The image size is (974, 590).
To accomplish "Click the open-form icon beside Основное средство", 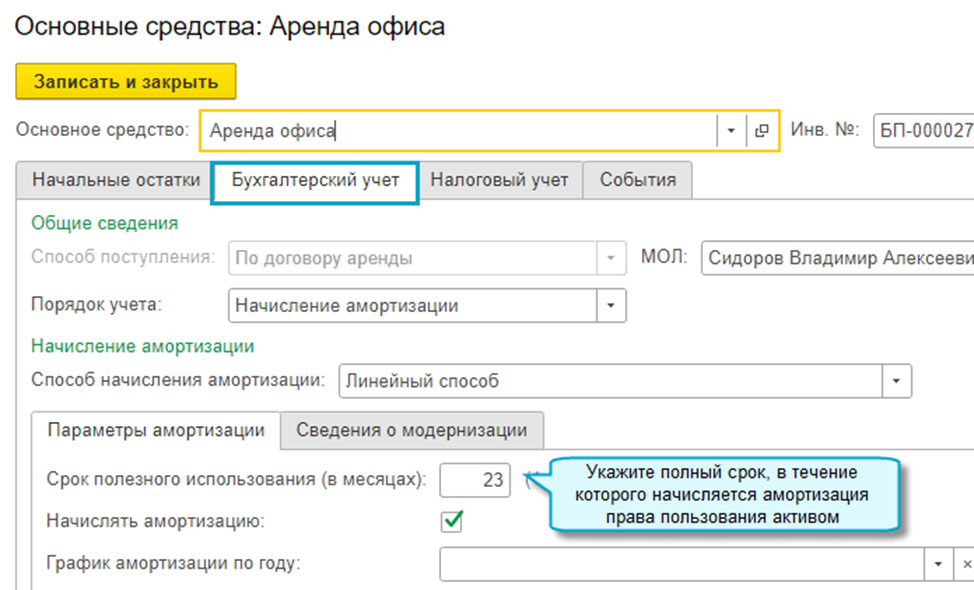I will [762, 131].
